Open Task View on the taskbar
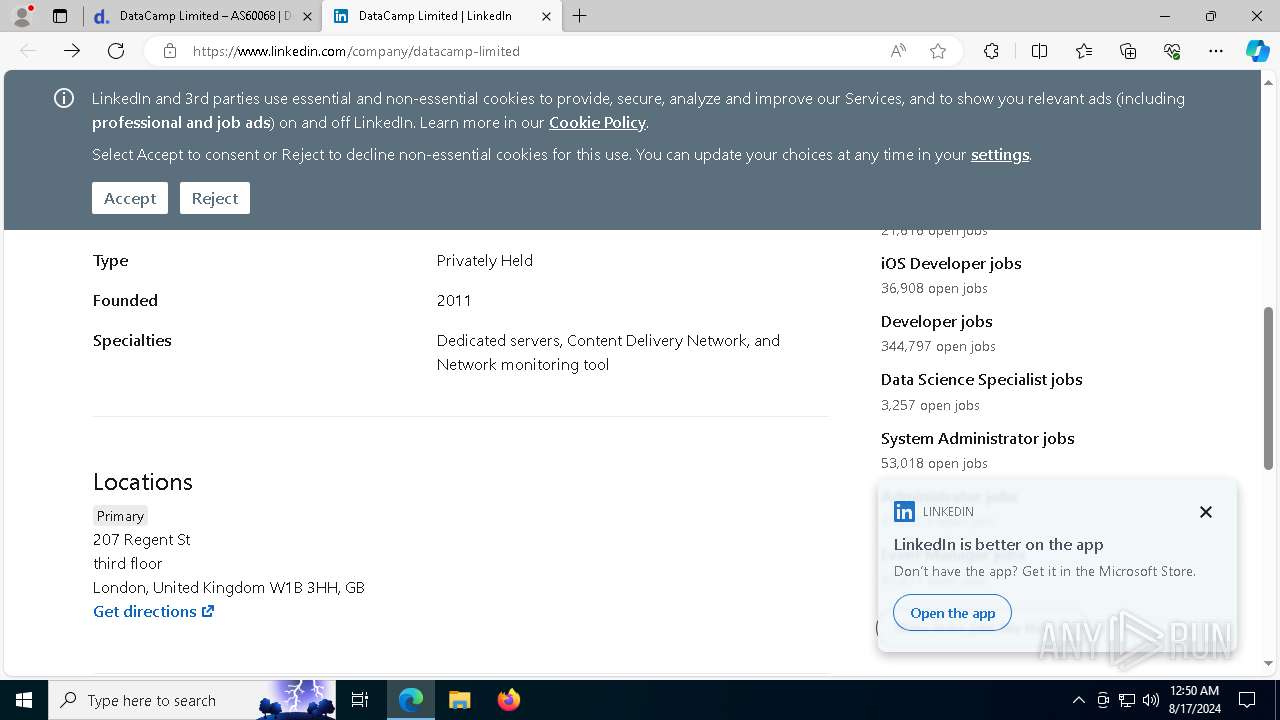This screenshot has width=1280, height=720. click(360, 700)
